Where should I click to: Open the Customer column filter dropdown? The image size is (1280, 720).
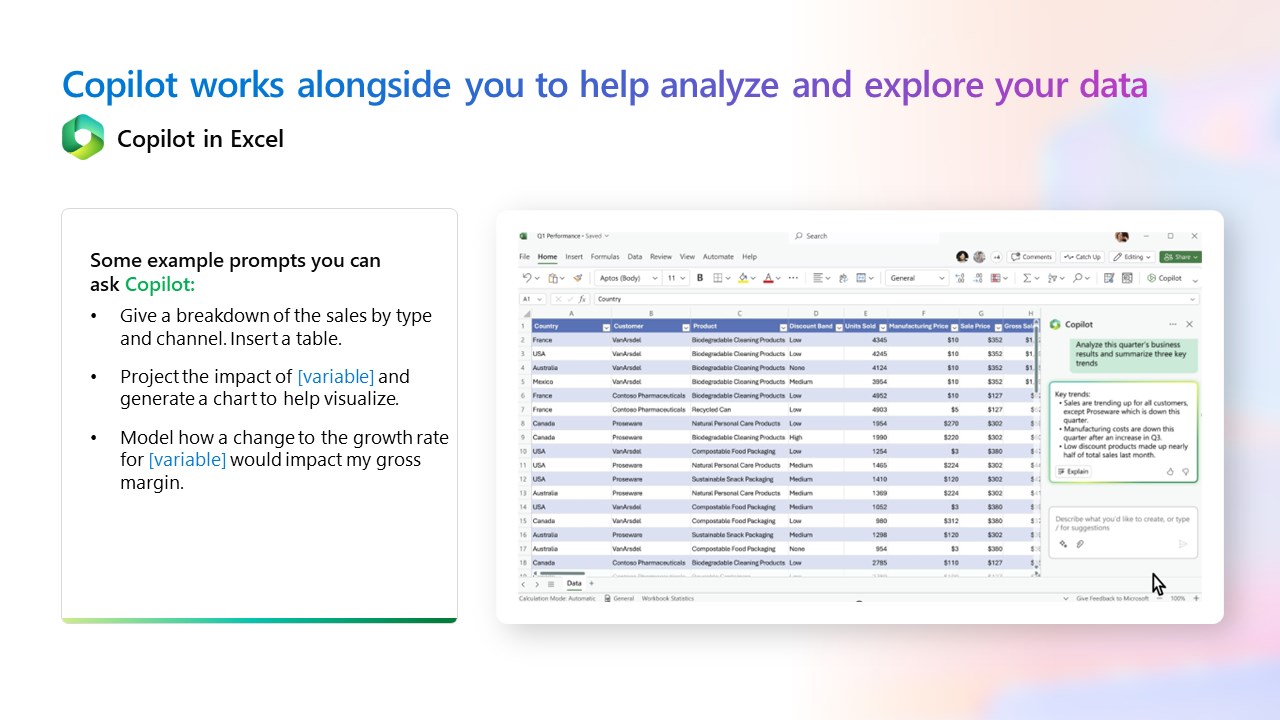coord(685,327)
